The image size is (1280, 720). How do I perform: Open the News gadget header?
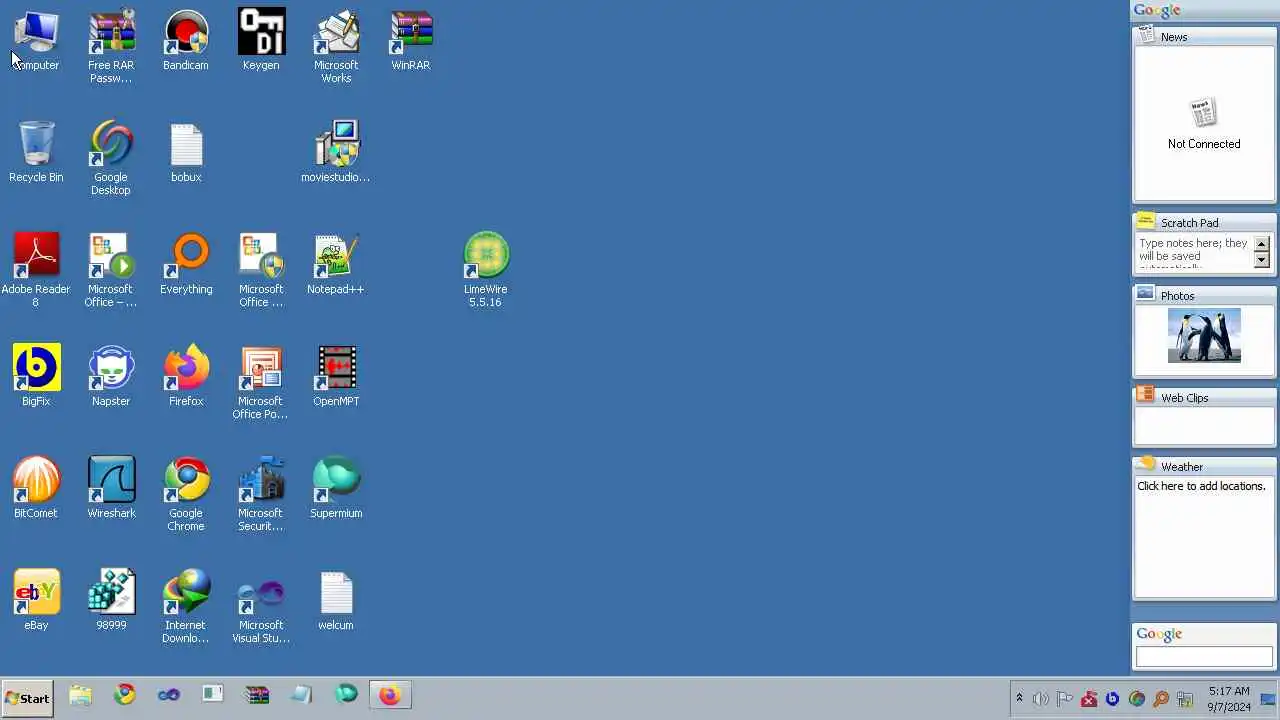coord(1204,36)
